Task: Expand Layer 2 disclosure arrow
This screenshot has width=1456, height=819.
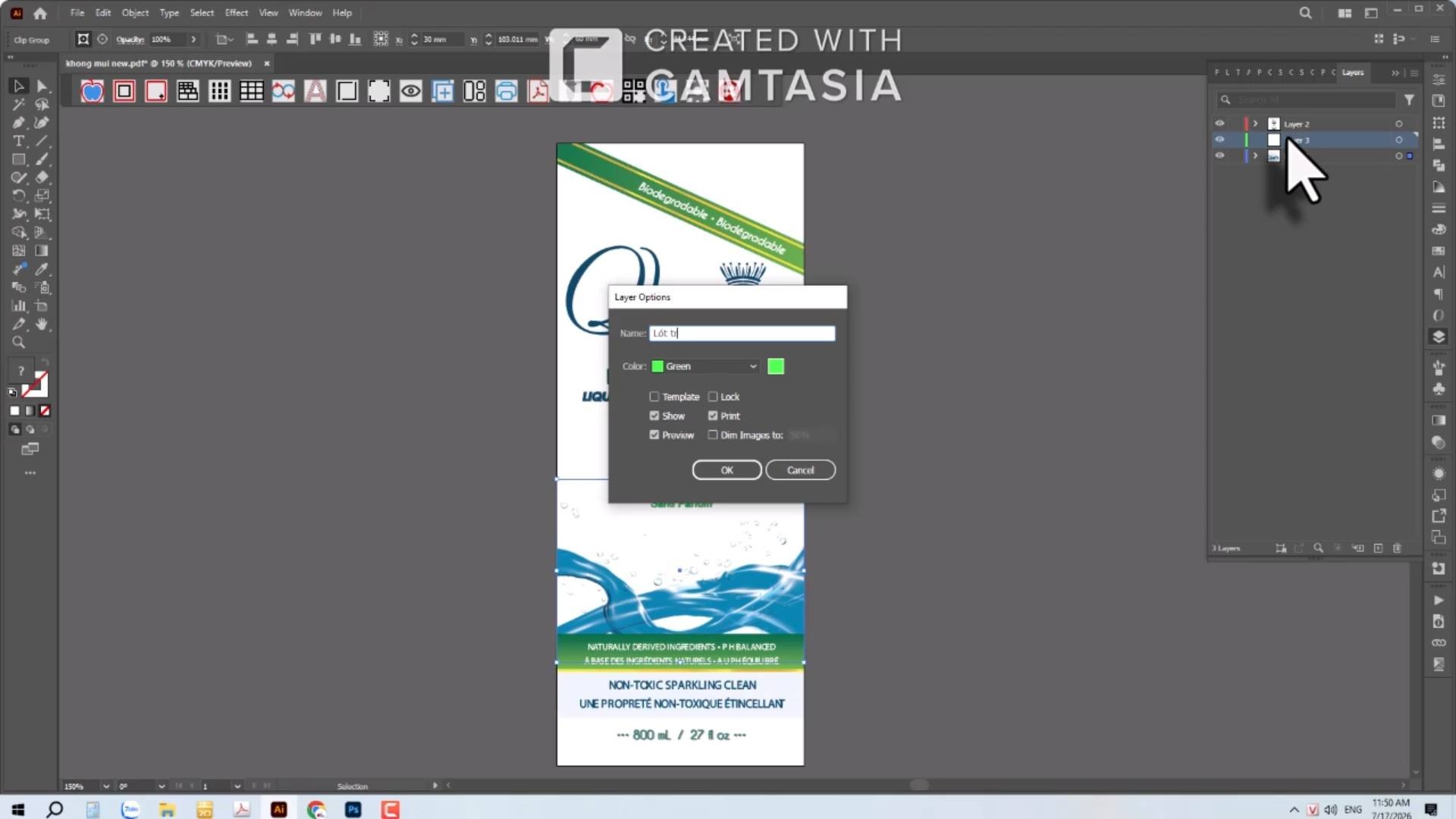Action: pos(1256,124)
